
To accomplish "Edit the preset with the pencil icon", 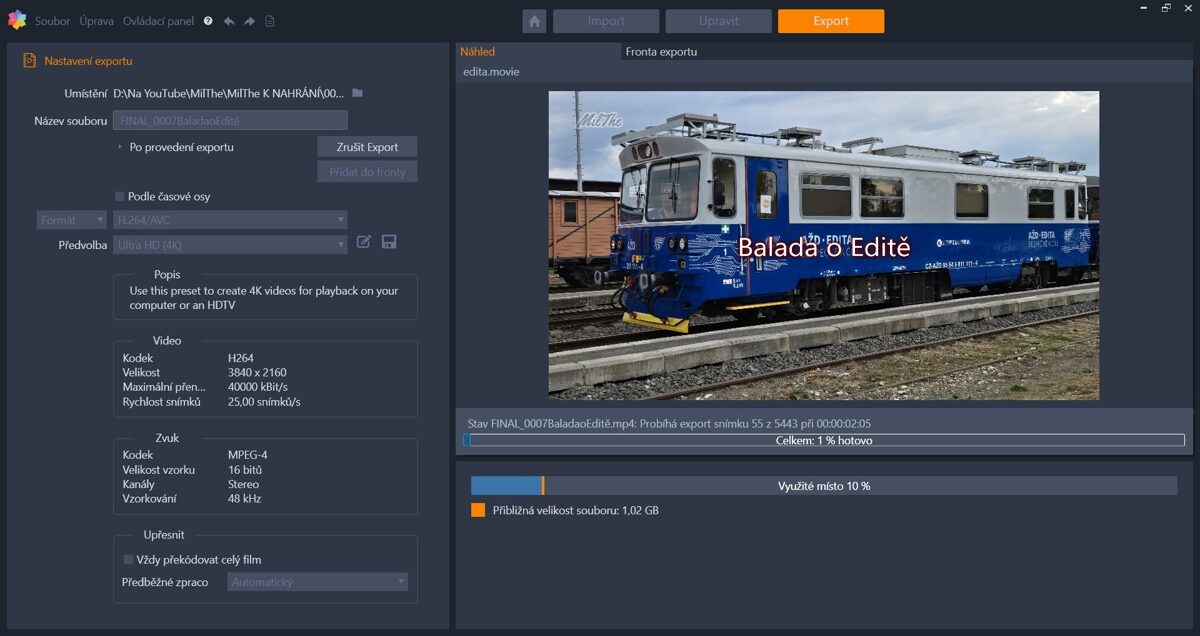I will coord(363,241).
